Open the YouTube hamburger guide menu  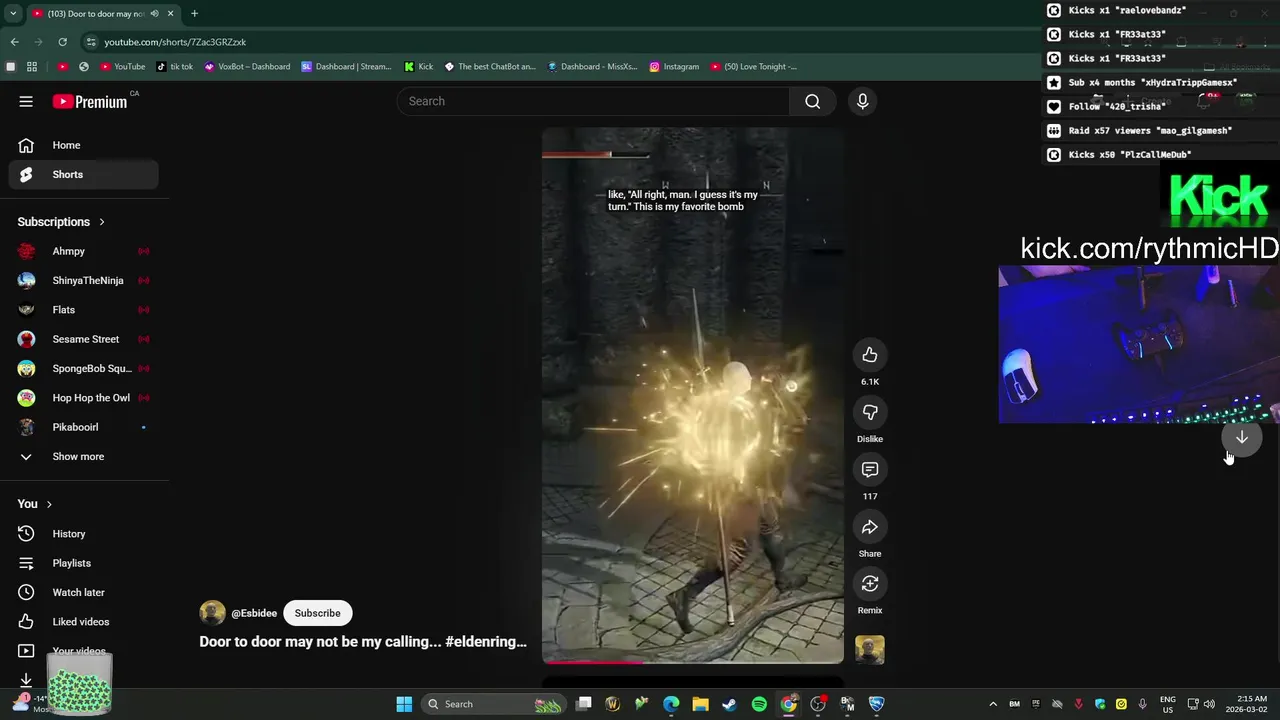point(26,101)
